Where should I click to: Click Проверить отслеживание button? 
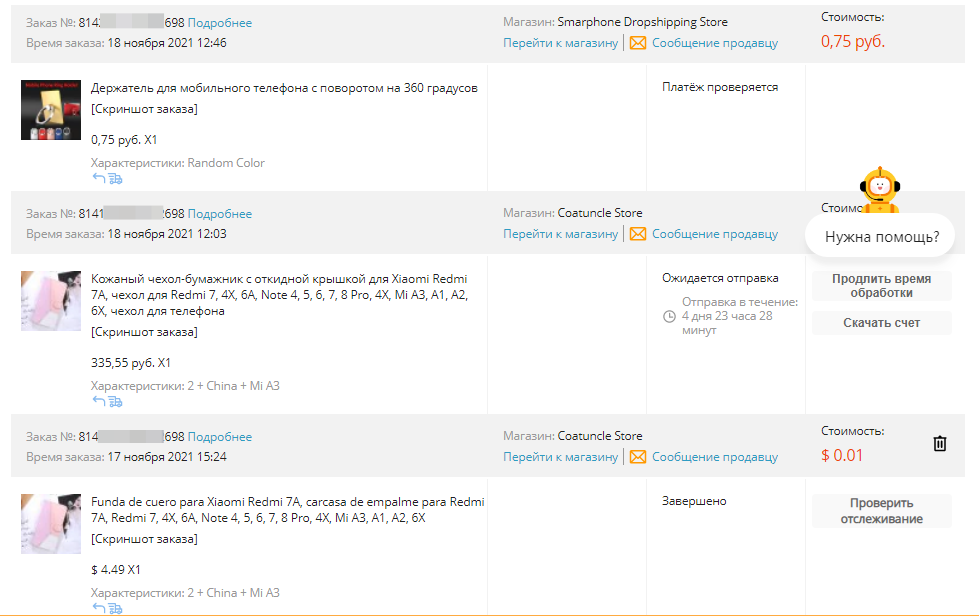pos(881,511)
